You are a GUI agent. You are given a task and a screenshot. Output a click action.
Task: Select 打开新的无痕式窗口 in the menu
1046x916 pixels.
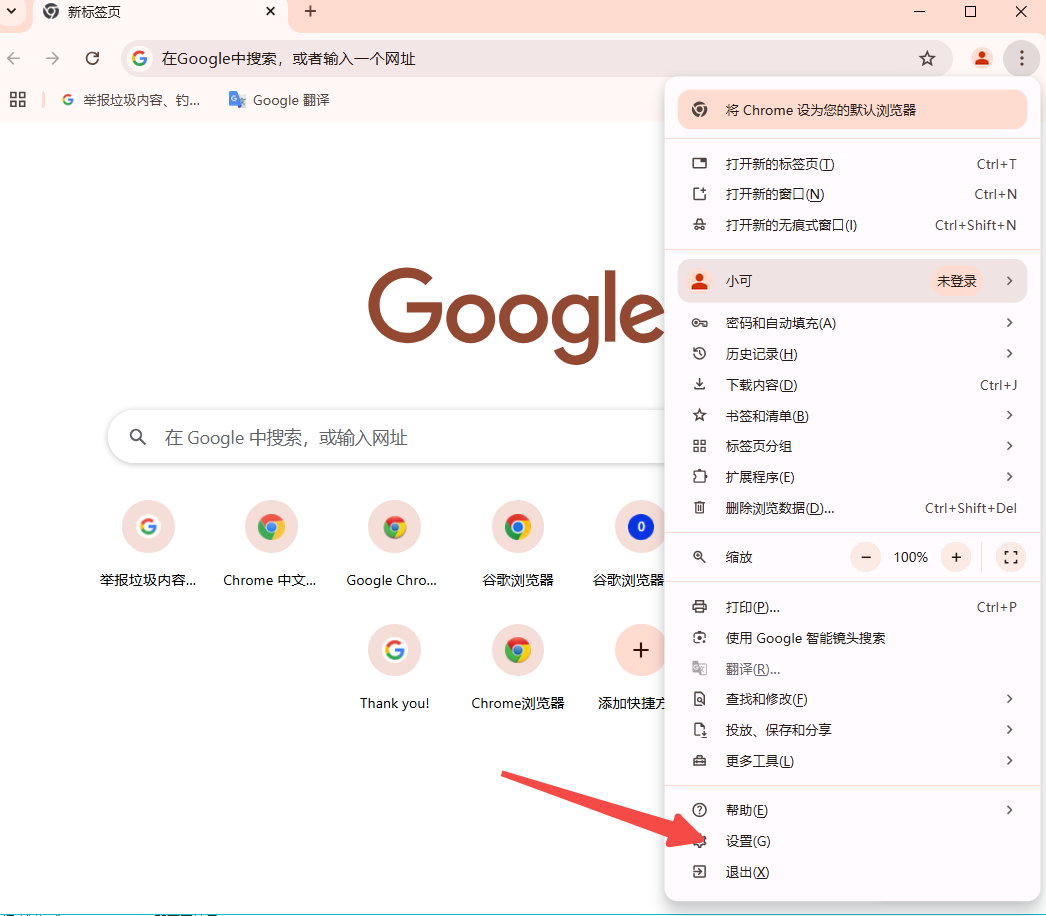(790, 225)
